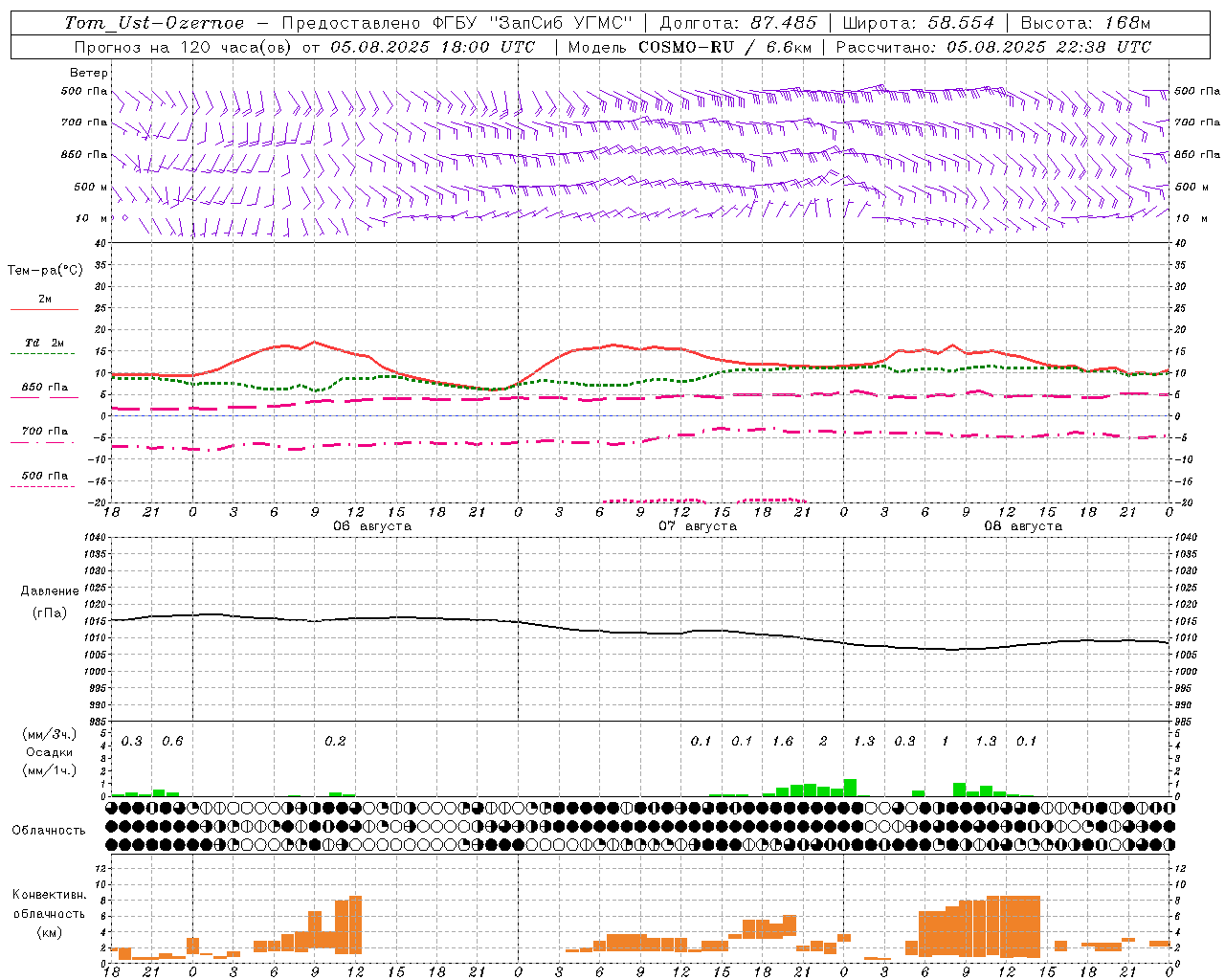Click the station name Tom_Ust-Ozernoe in header
1225x980 pixels.
[x=154, y=23]
